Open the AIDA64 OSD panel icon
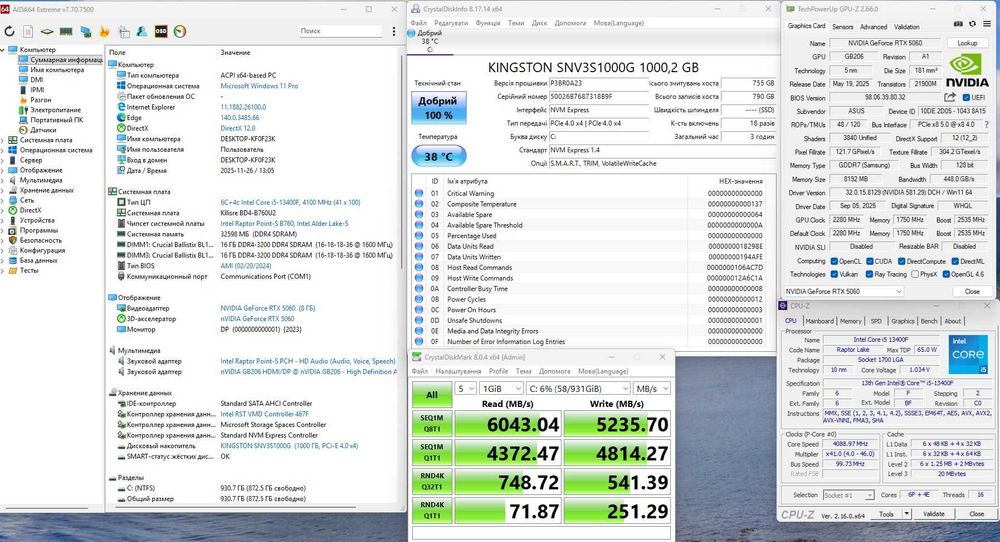This screenshot has width=1000, height=542. [x=161, y=31]
